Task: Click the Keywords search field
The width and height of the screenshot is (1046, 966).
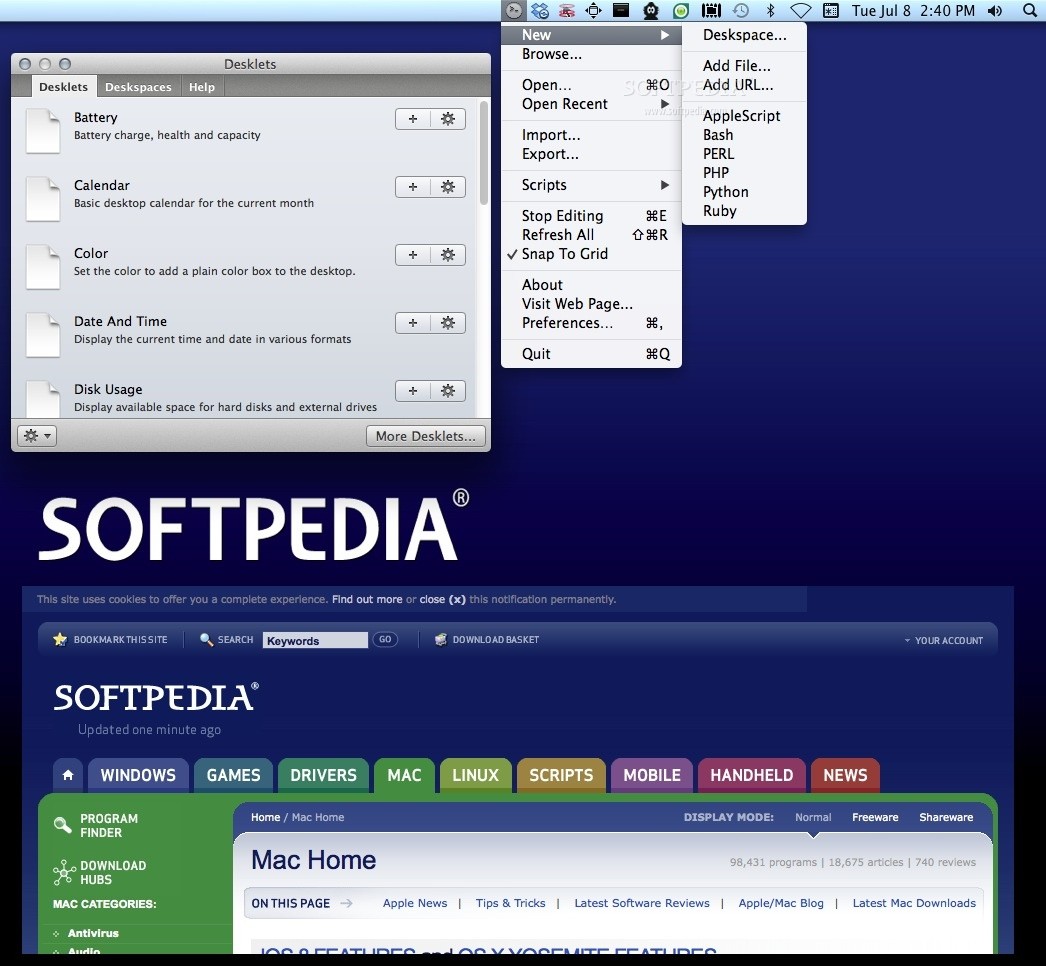Action: [315, 640]
